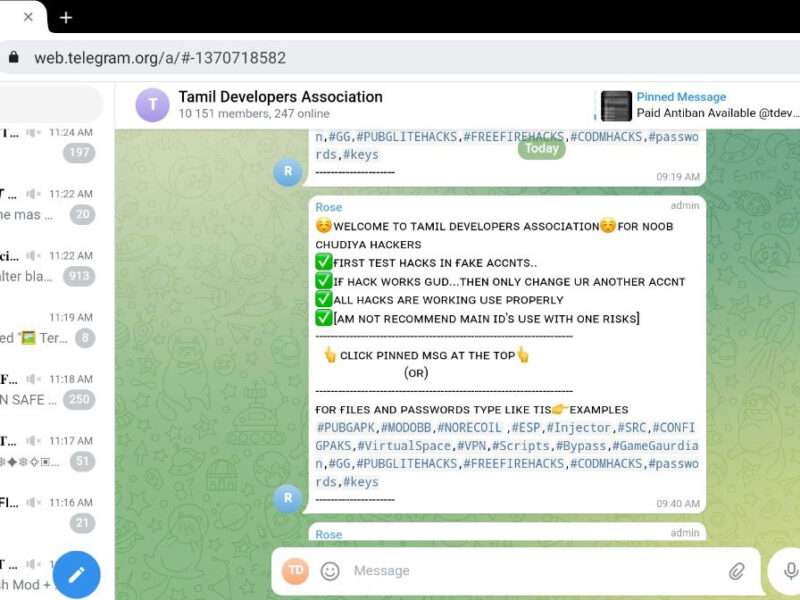Image resolution: width=800 pixels, height=600 pixels.
Task: Click the 09:19 AM message timestamp
Action: point(678,177)
